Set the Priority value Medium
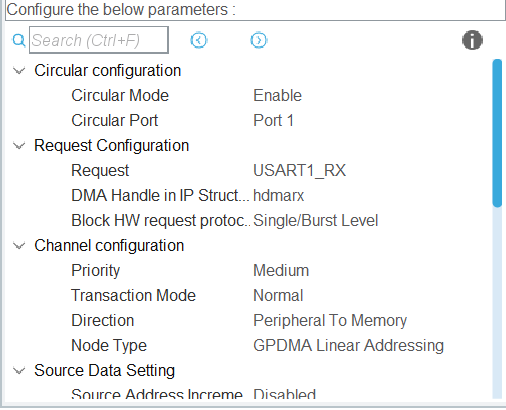 point(281,270)
